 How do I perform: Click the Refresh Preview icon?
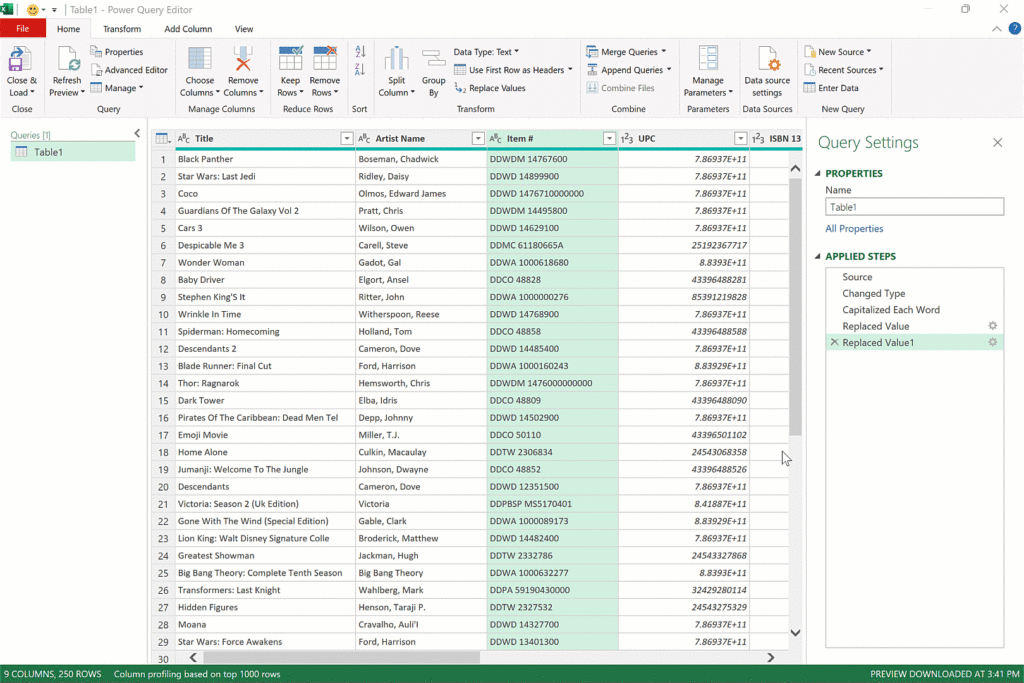click(67, 59)
